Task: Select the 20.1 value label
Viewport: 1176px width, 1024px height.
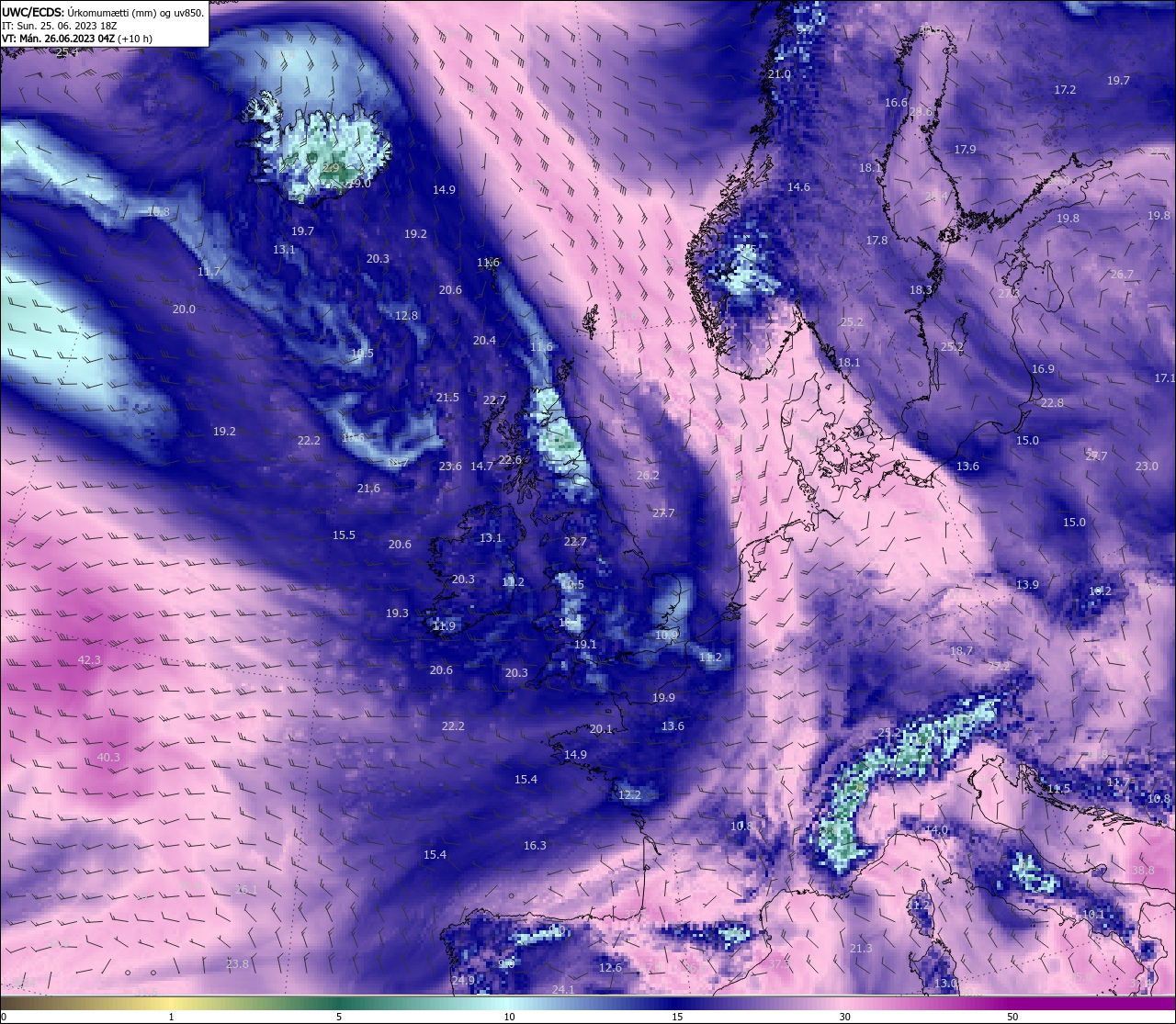Action: point(601,728)
